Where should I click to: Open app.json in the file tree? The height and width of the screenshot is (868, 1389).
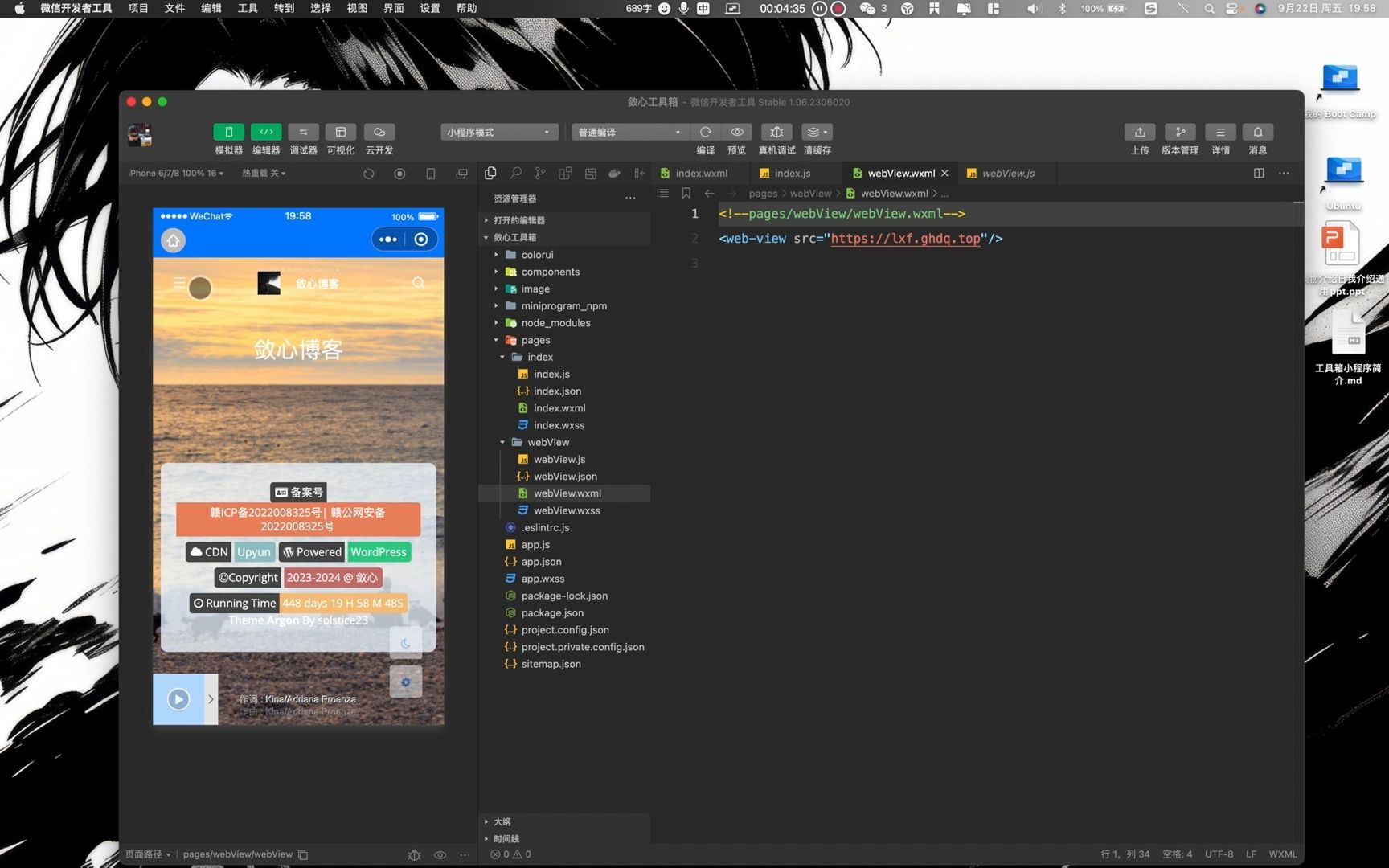(x=563, y=562)
